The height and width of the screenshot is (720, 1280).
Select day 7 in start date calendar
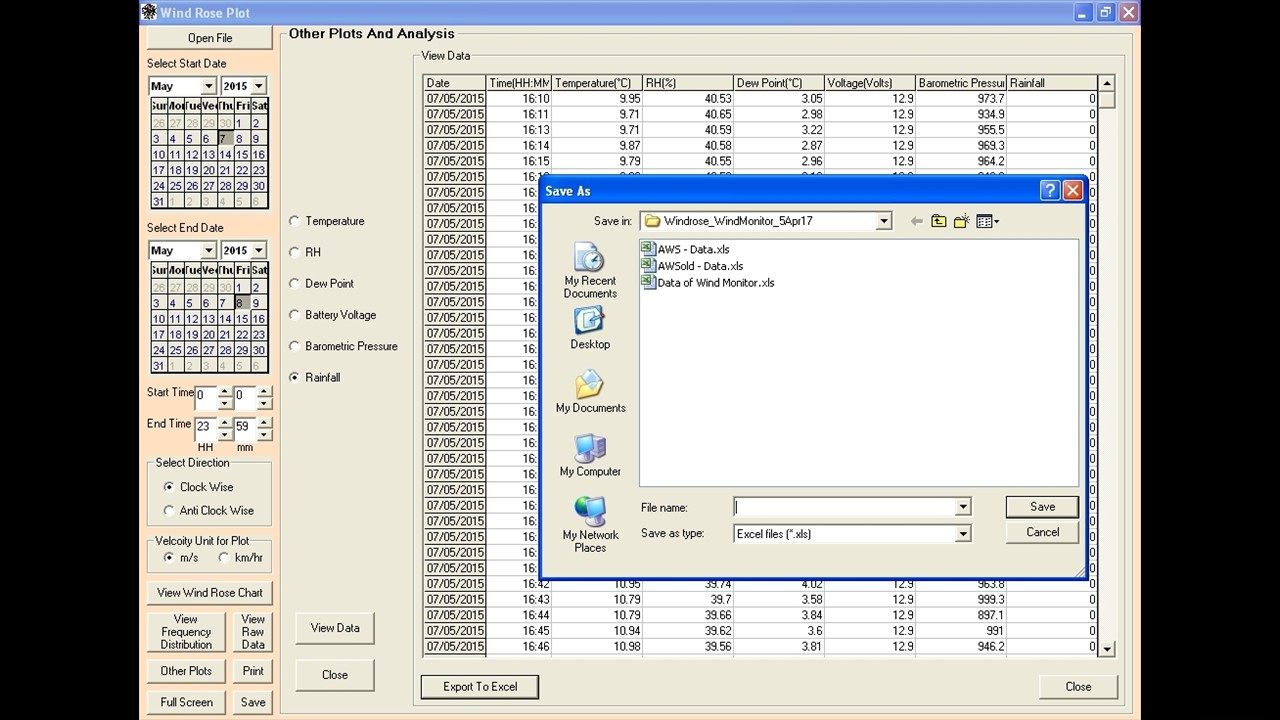click(224, 139)
